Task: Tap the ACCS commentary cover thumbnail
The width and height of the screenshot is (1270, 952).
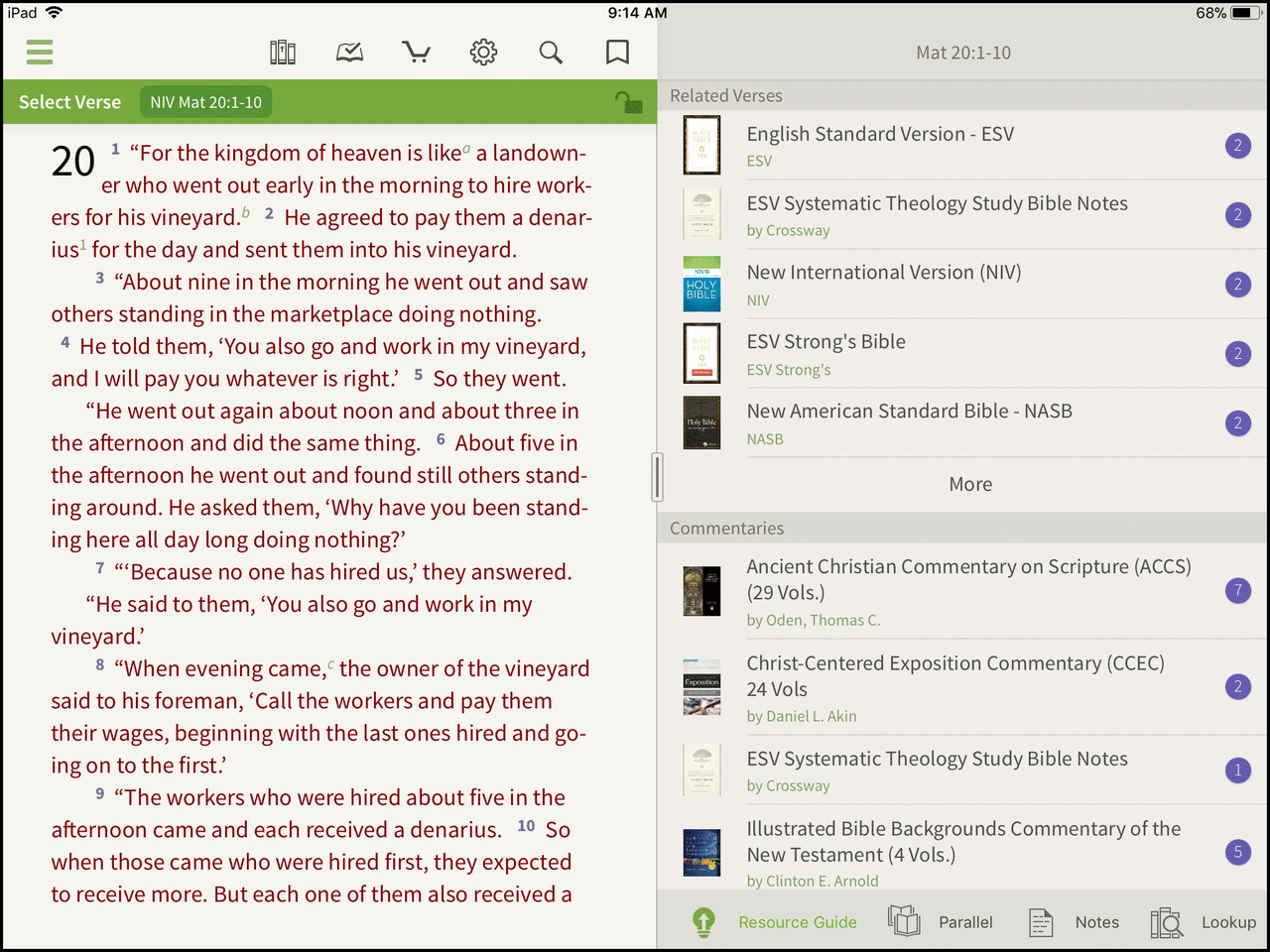Action: click(x=701, y=591)
